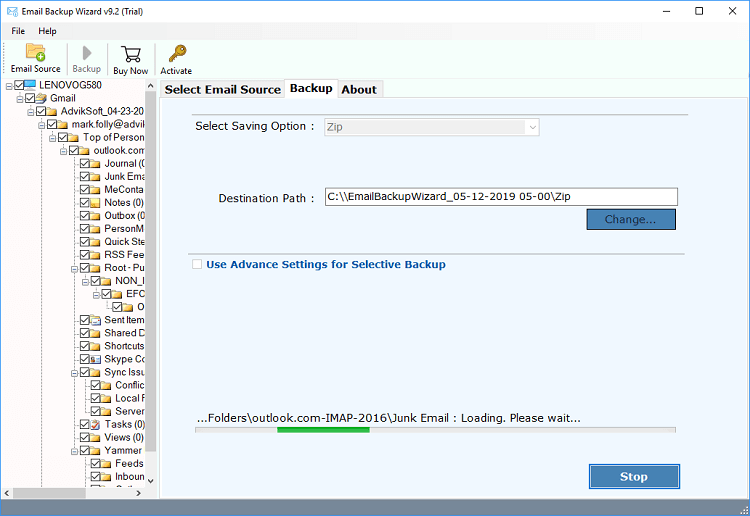Click the RSS Feeds folder icon
This screenshot has height=516, width=750.
tap(95, 255)
